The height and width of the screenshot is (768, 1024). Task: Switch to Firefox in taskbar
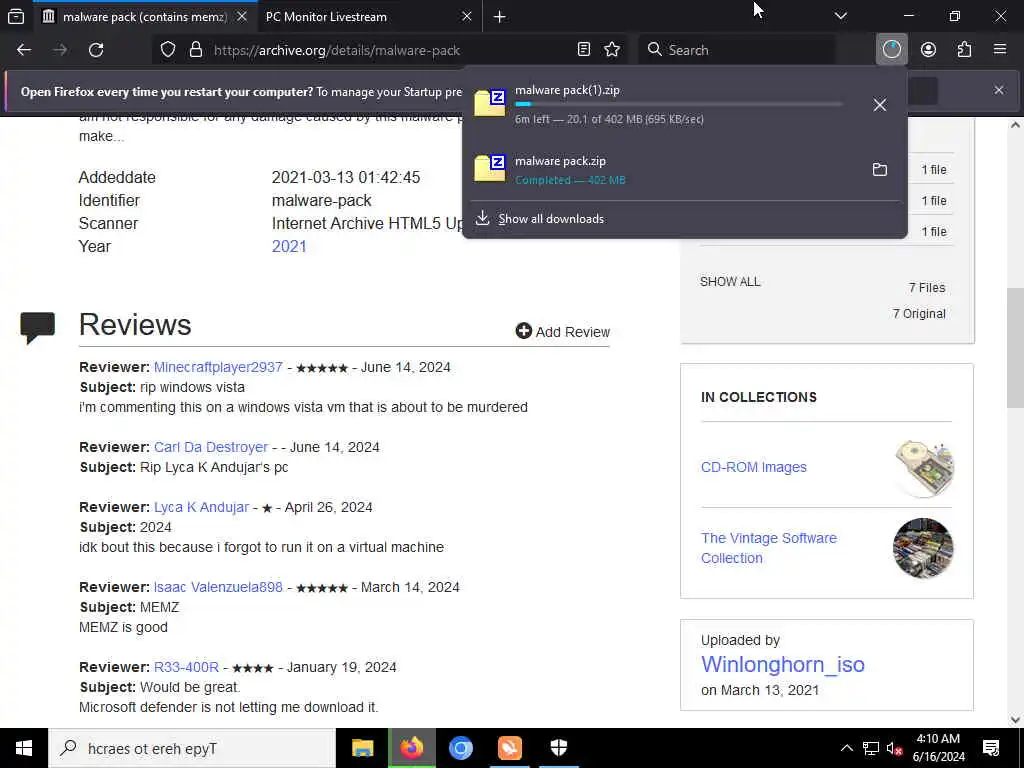point(412,748)
